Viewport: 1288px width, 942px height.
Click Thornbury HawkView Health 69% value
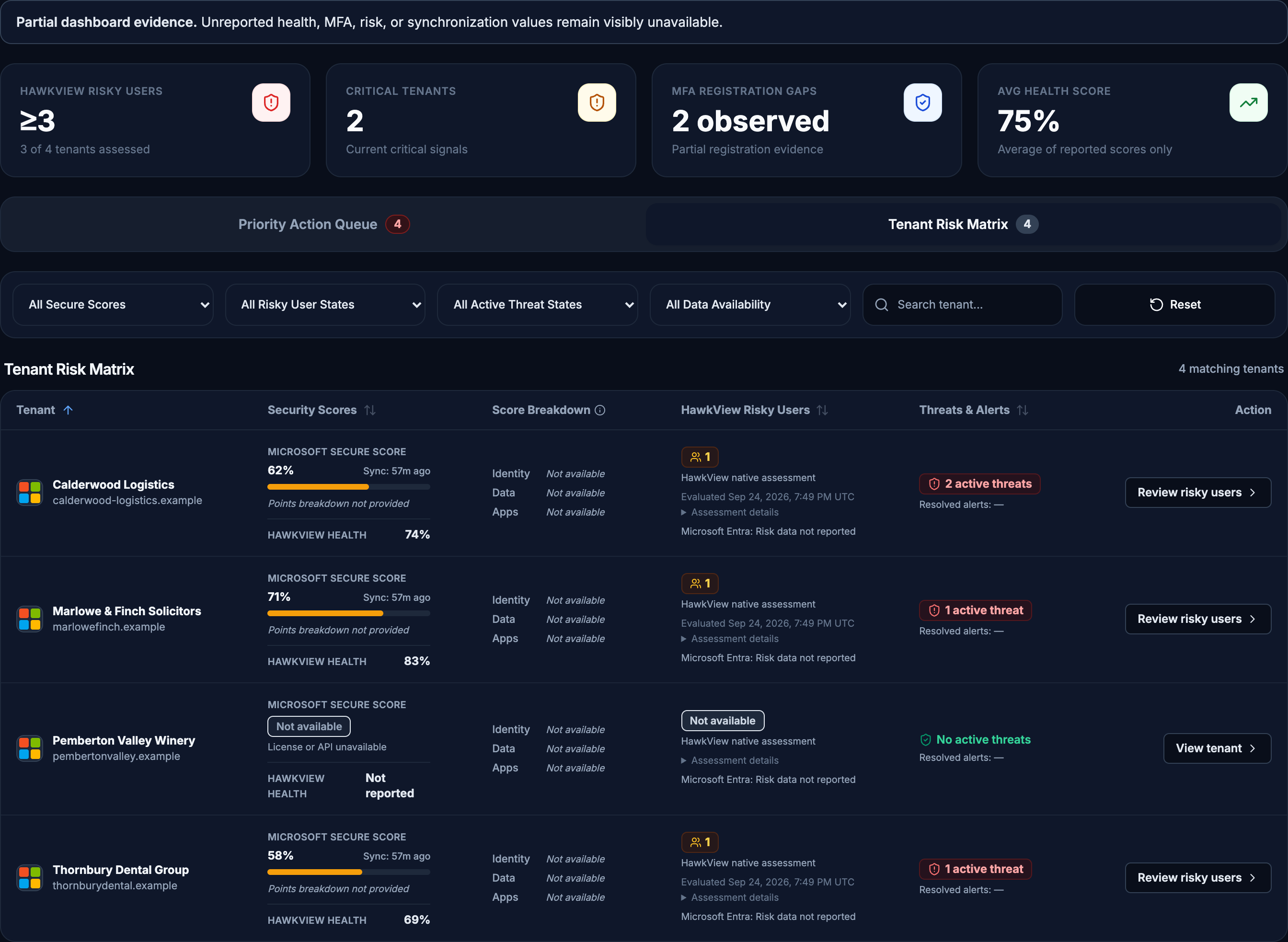[417, 920]
